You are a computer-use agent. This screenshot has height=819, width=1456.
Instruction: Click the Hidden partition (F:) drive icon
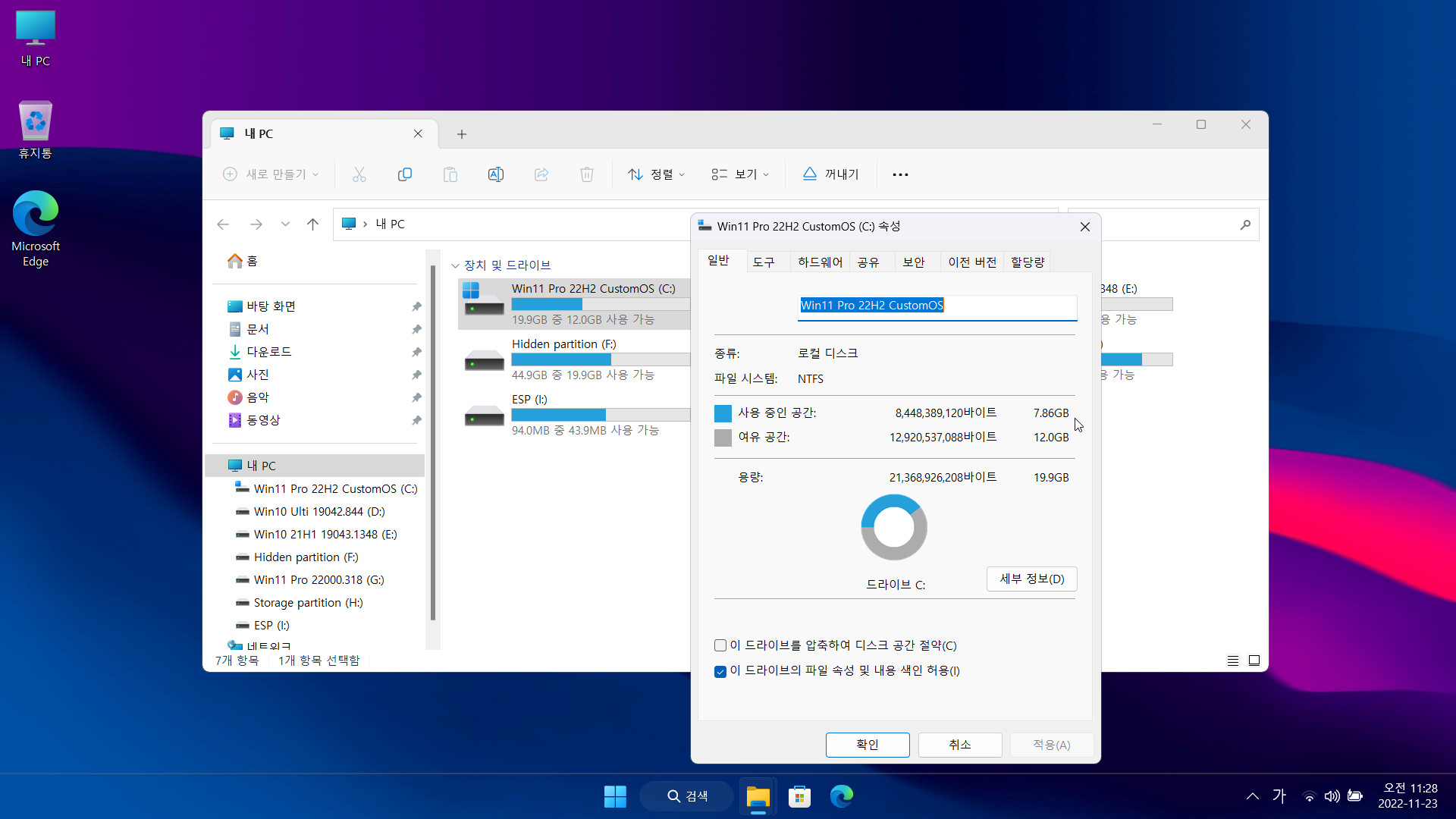click(484, 359)
